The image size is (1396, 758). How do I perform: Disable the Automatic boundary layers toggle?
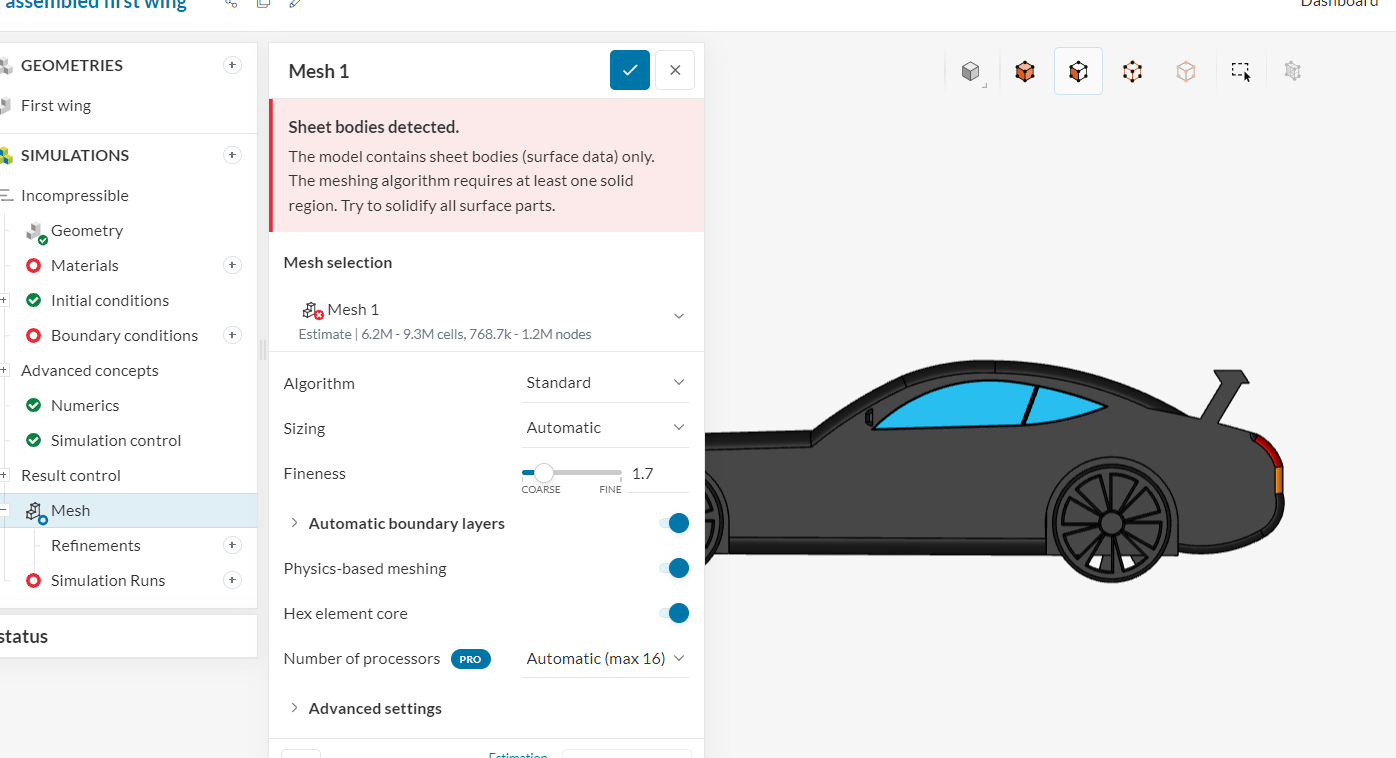click(x=678, y=523)
